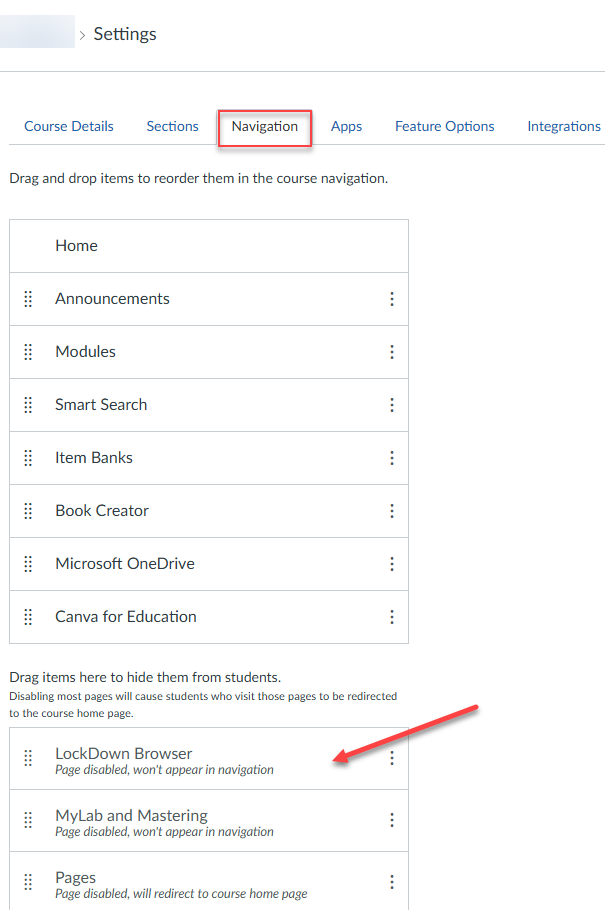Open options menu for Announcements
Screen dimensions: 605x910
pos(392,299)
